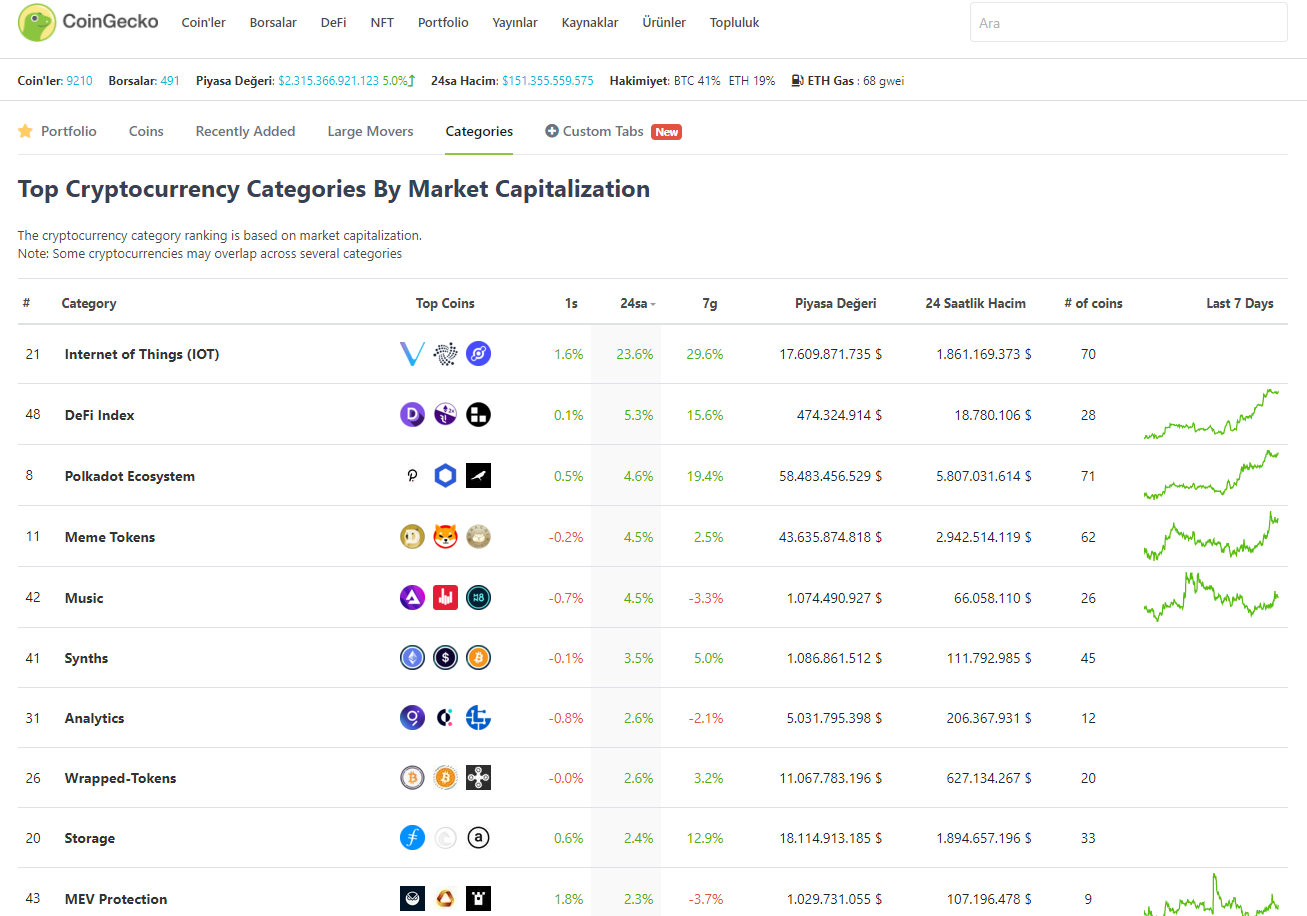Click the ETH 2x icon in DeFi Index row
This screenshot has width=1307, height=916.
(445, 415)
